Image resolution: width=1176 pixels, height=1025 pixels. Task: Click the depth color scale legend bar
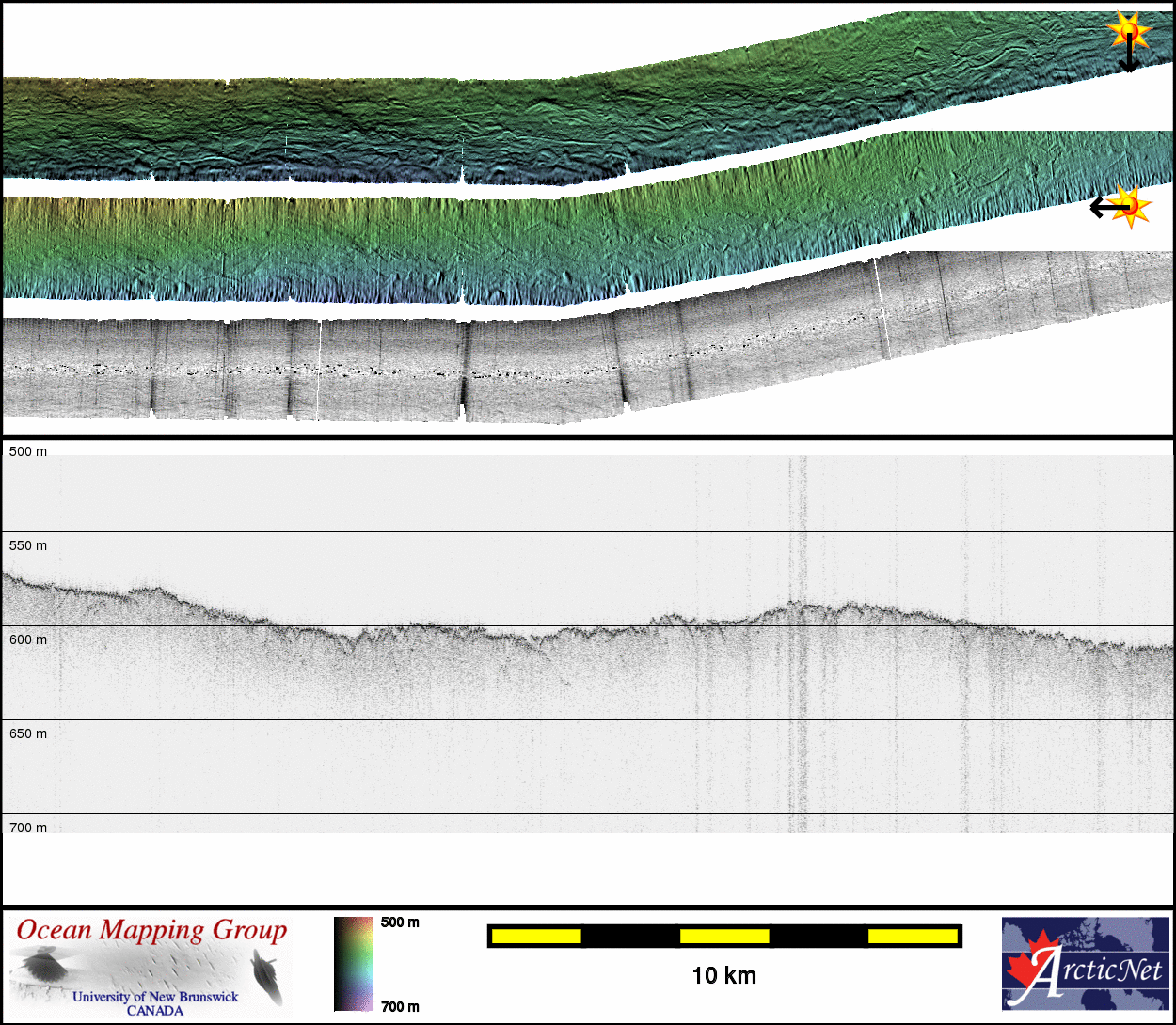point(353,964)
